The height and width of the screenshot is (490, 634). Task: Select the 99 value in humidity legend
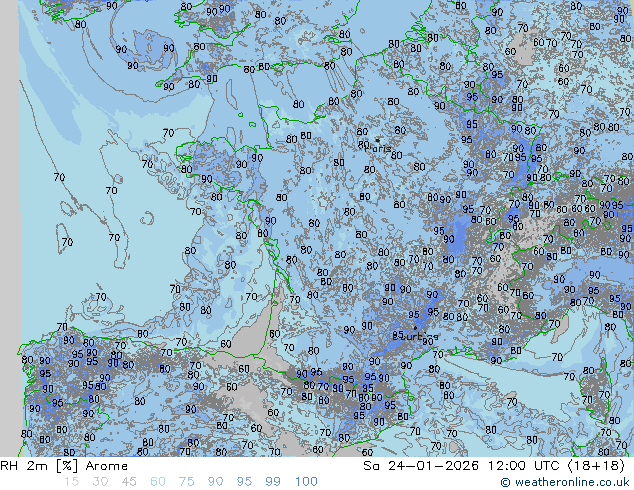[x=273, y=481]
